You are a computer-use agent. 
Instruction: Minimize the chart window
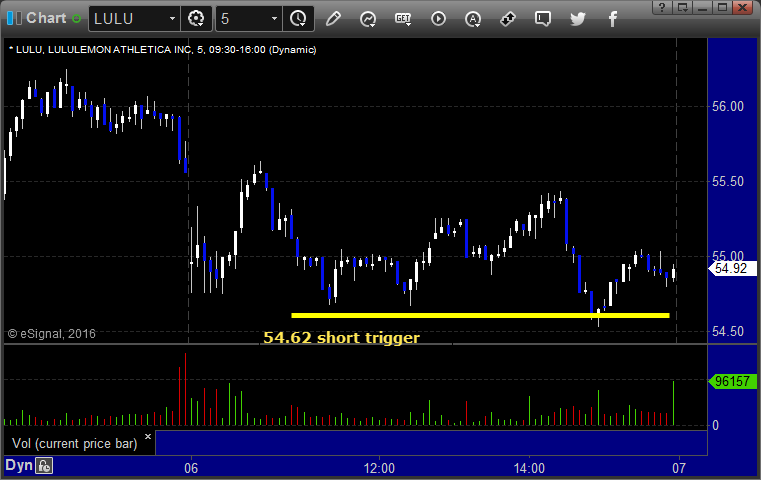(702, 7)
